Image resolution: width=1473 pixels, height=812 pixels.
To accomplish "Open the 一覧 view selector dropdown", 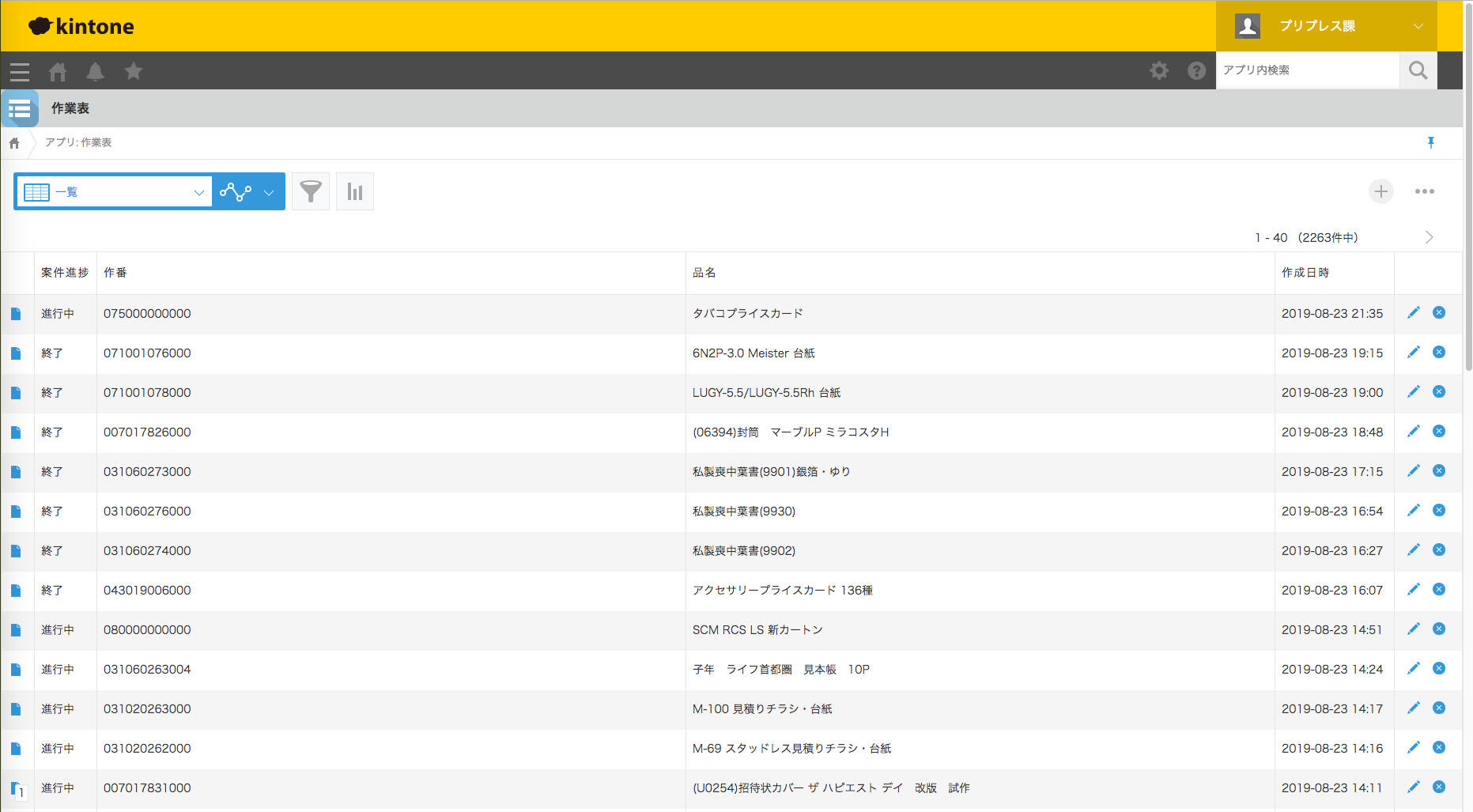I will point(114,191).
